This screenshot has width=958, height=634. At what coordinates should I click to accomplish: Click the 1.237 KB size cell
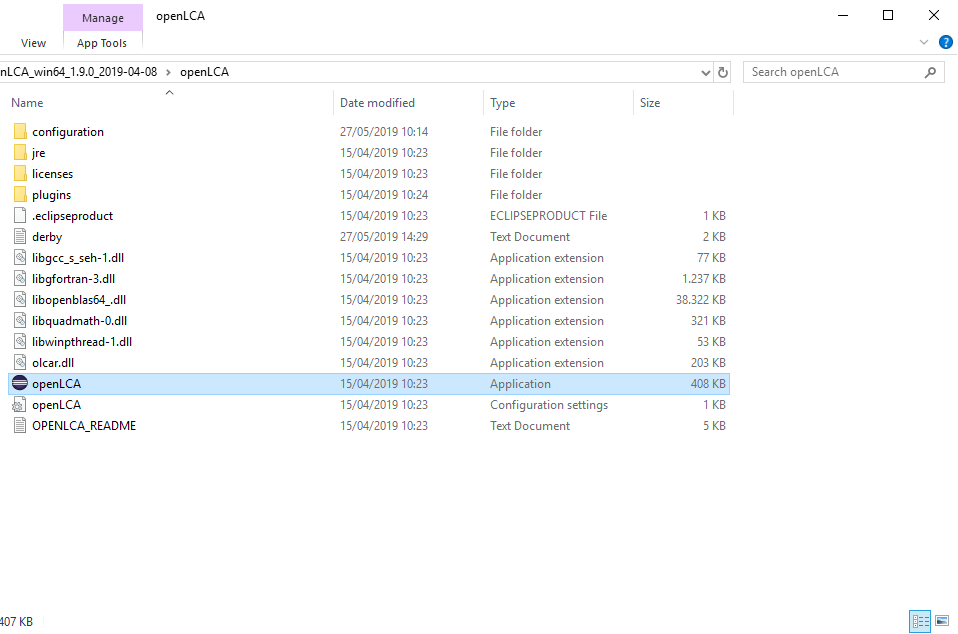click(703, 279)
